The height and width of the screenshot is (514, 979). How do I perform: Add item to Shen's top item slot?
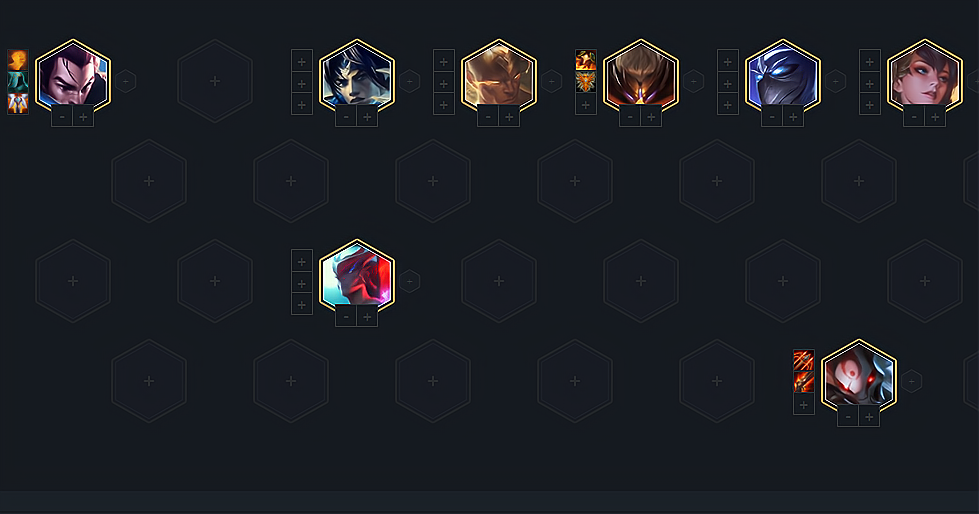[728, 61]
